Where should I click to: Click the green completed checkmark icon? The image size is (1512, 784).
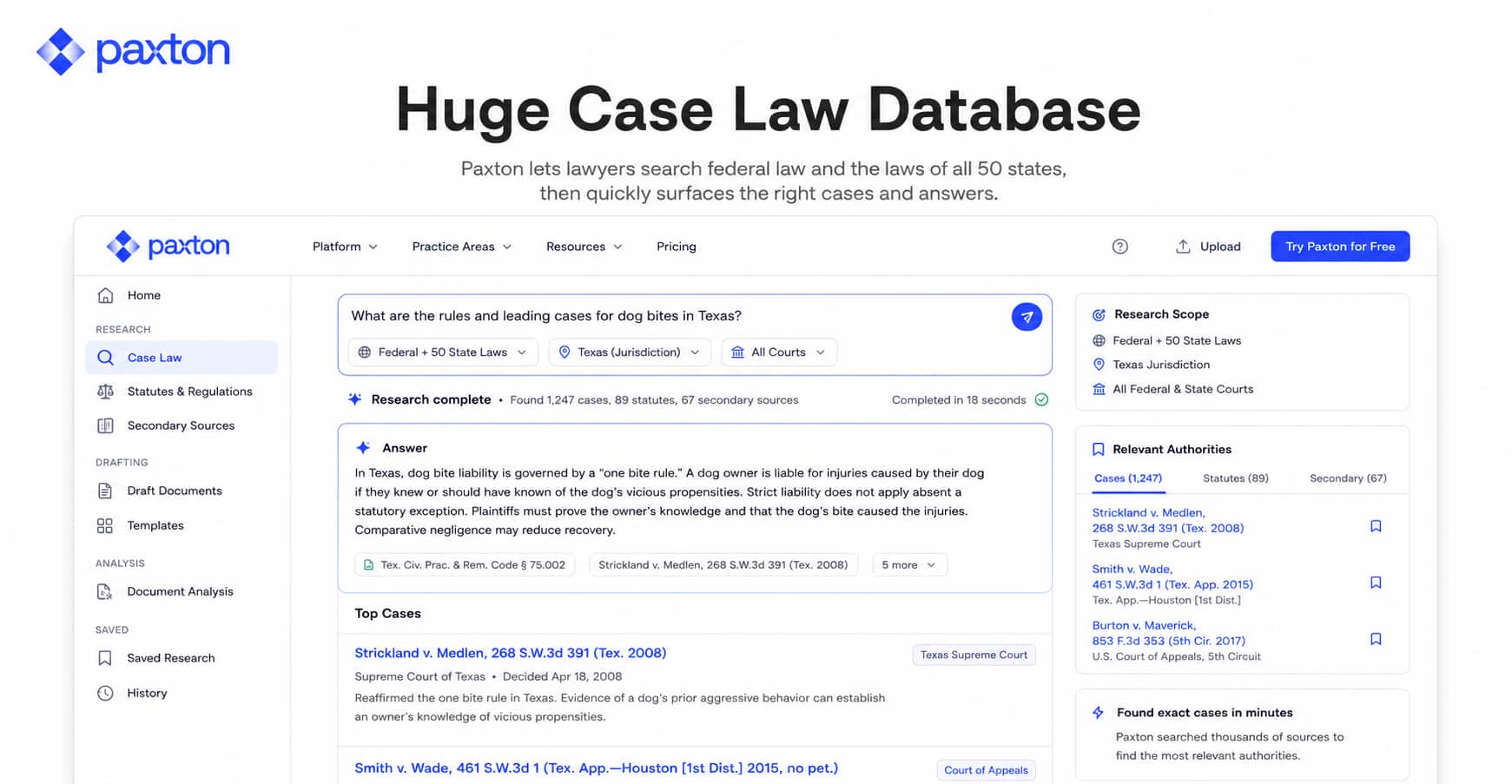1041,399
